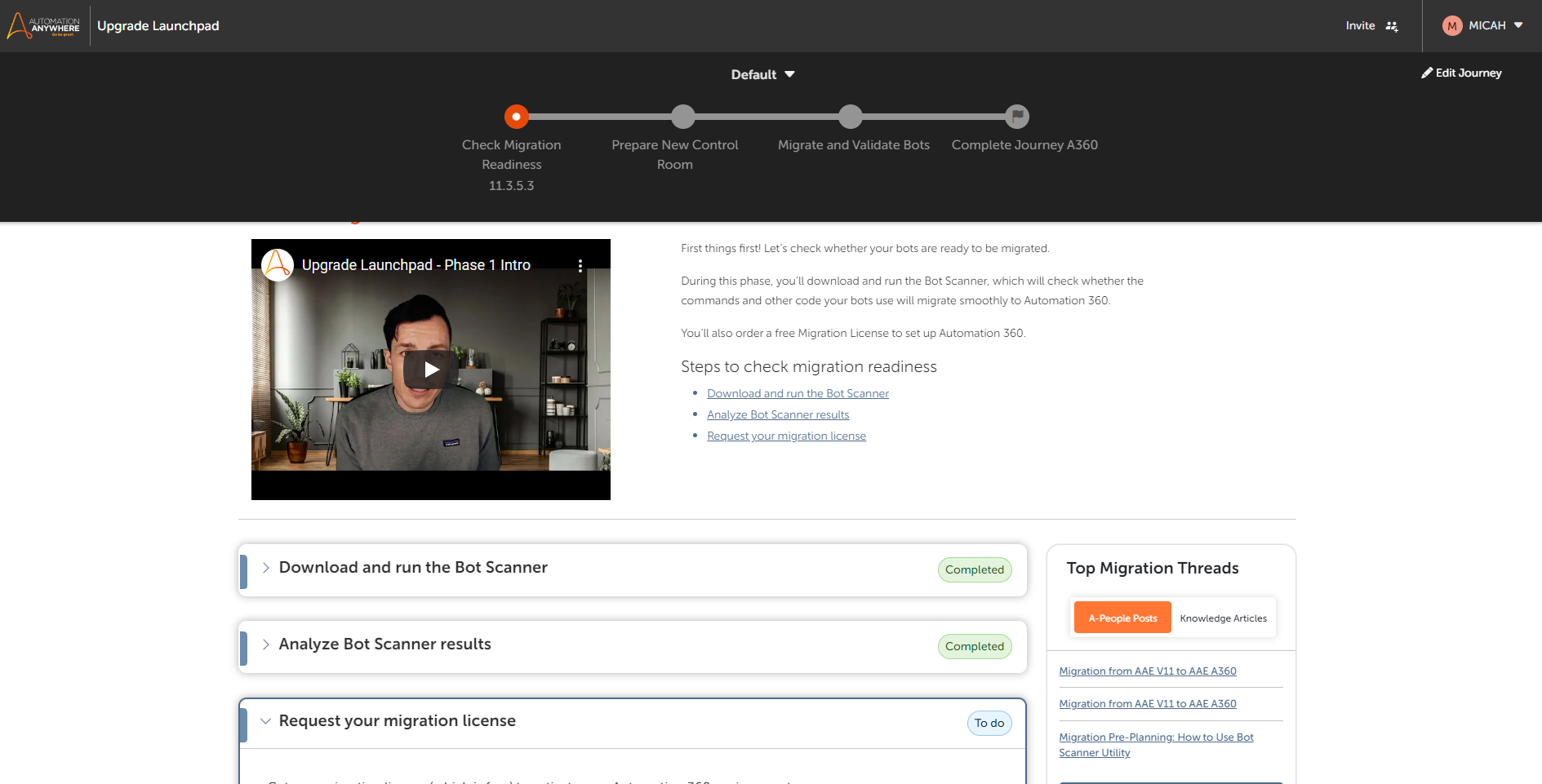Open the MICAH user avatar

[1451, 26]
